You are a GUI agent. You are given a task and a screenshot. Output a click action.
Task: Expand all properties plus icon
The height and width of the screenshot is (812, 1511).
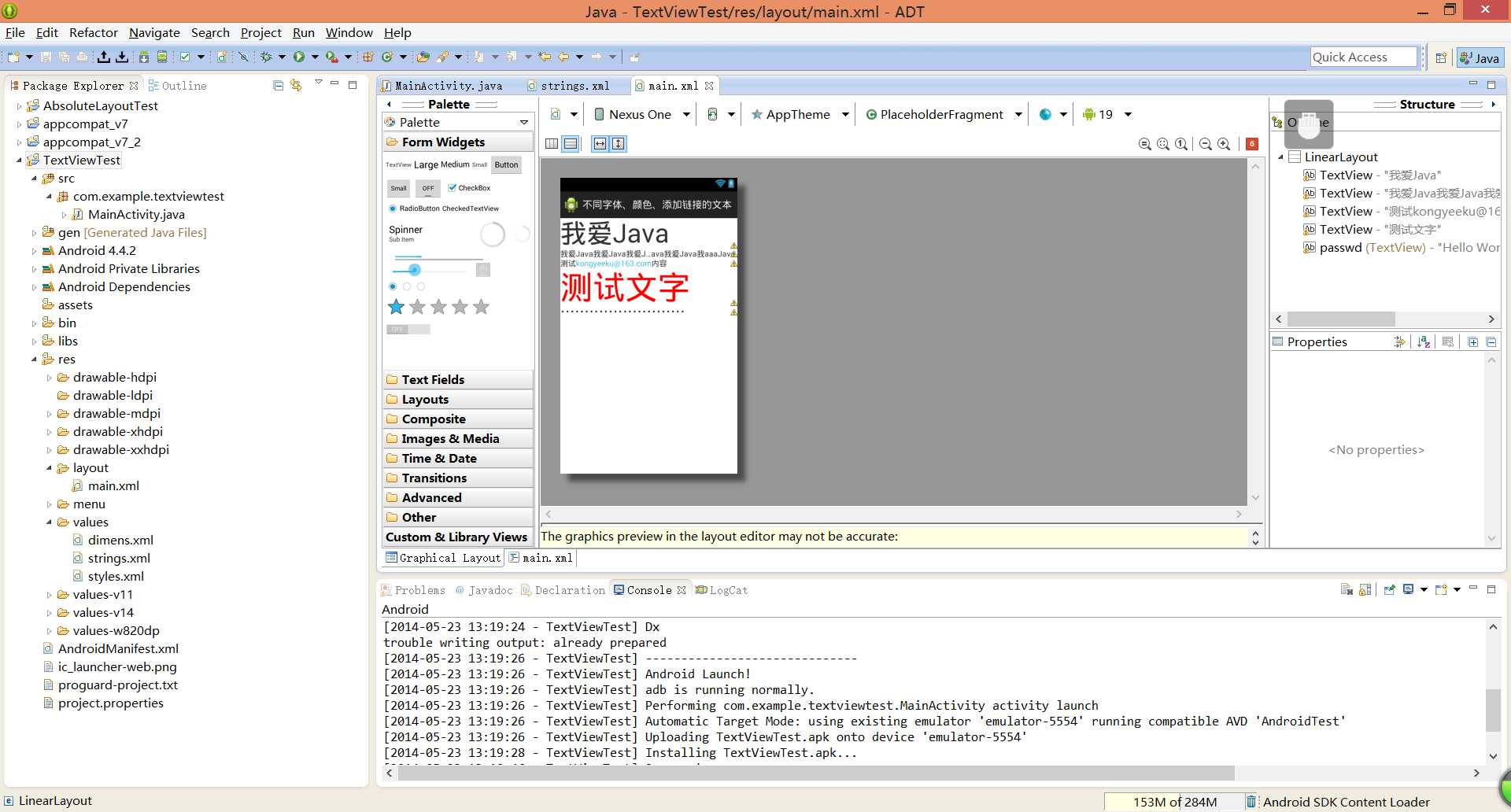[1473, 341]
